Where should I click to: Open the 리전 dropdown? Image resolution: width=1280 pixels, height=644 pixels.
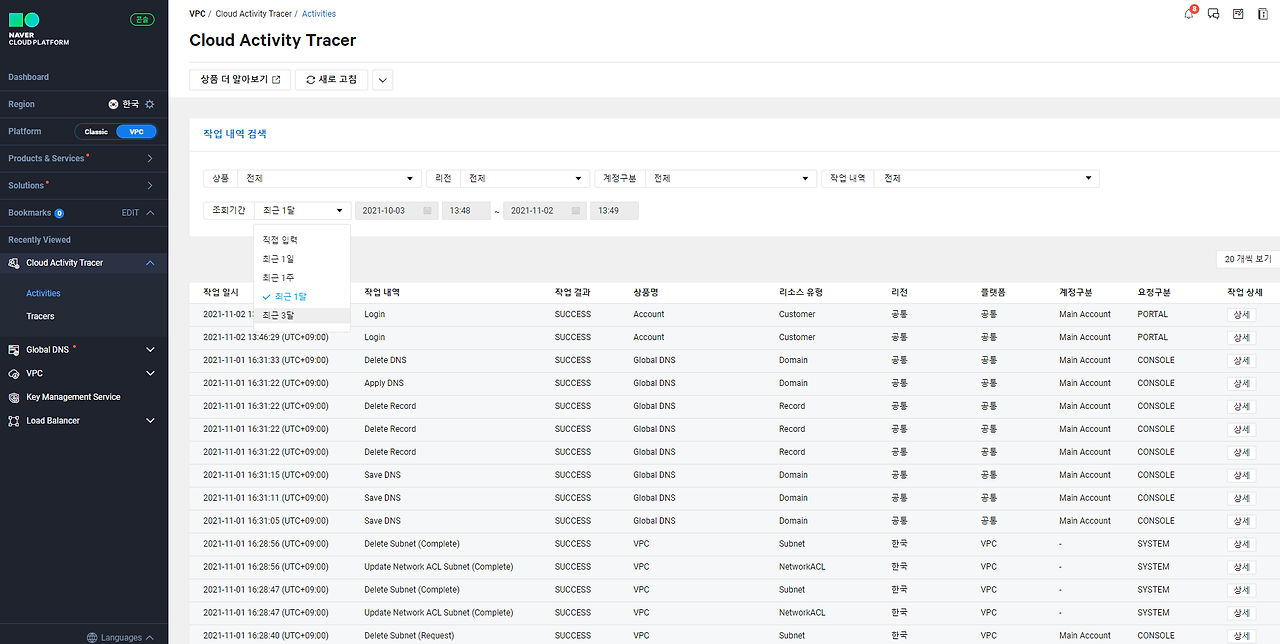coord(524,178)
